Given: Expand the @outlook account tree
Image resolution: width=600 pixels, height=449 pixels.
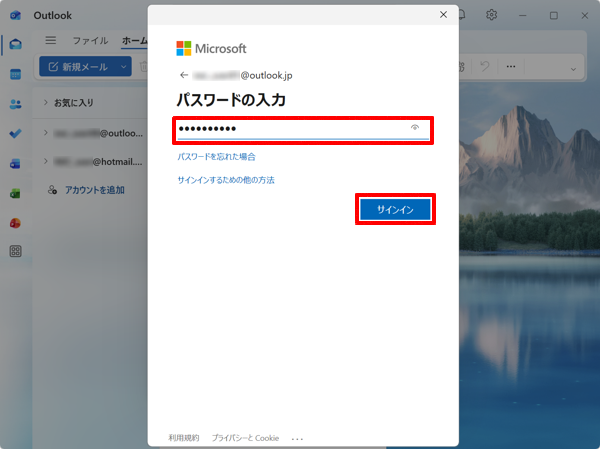Looking at the screenshot, I should (x=46, y=133).
